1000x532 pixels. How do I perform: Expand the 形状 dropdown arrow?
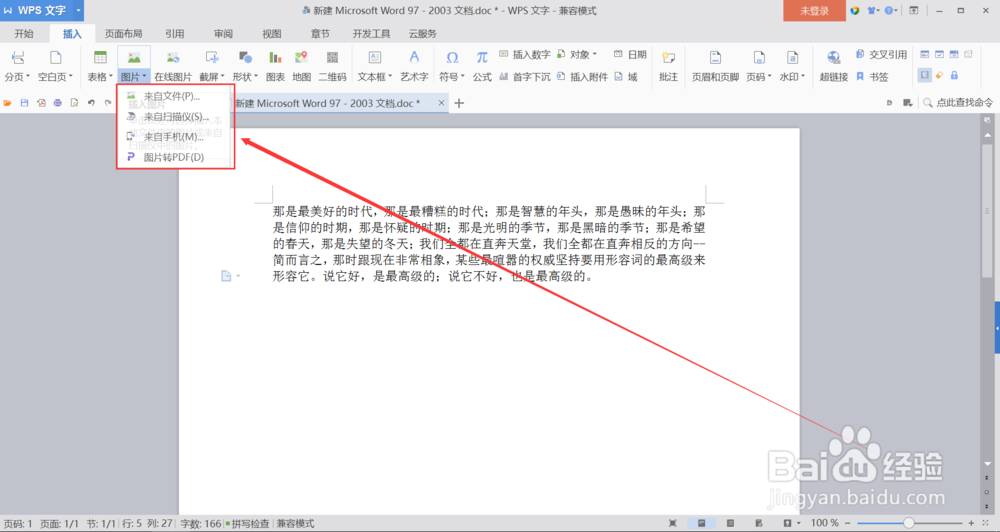pos(256,77)
